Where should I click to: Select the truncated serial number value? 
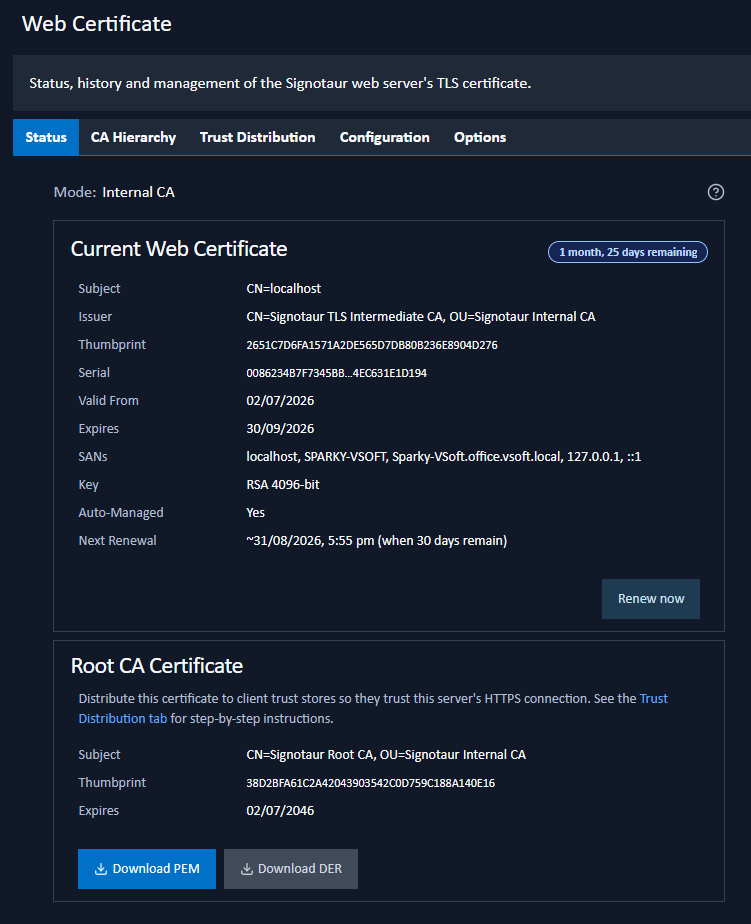point(336,373)
